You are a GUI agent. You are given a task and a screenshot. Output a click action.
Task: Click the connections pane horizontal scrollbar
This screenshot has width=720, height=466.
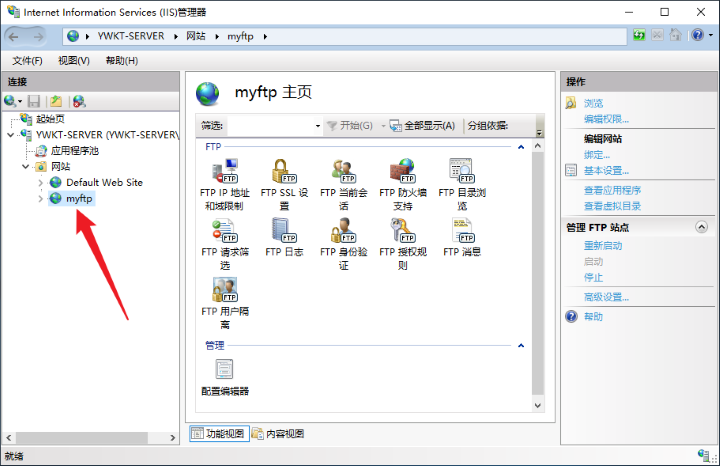pyautogui.click(x=82, y=438)
